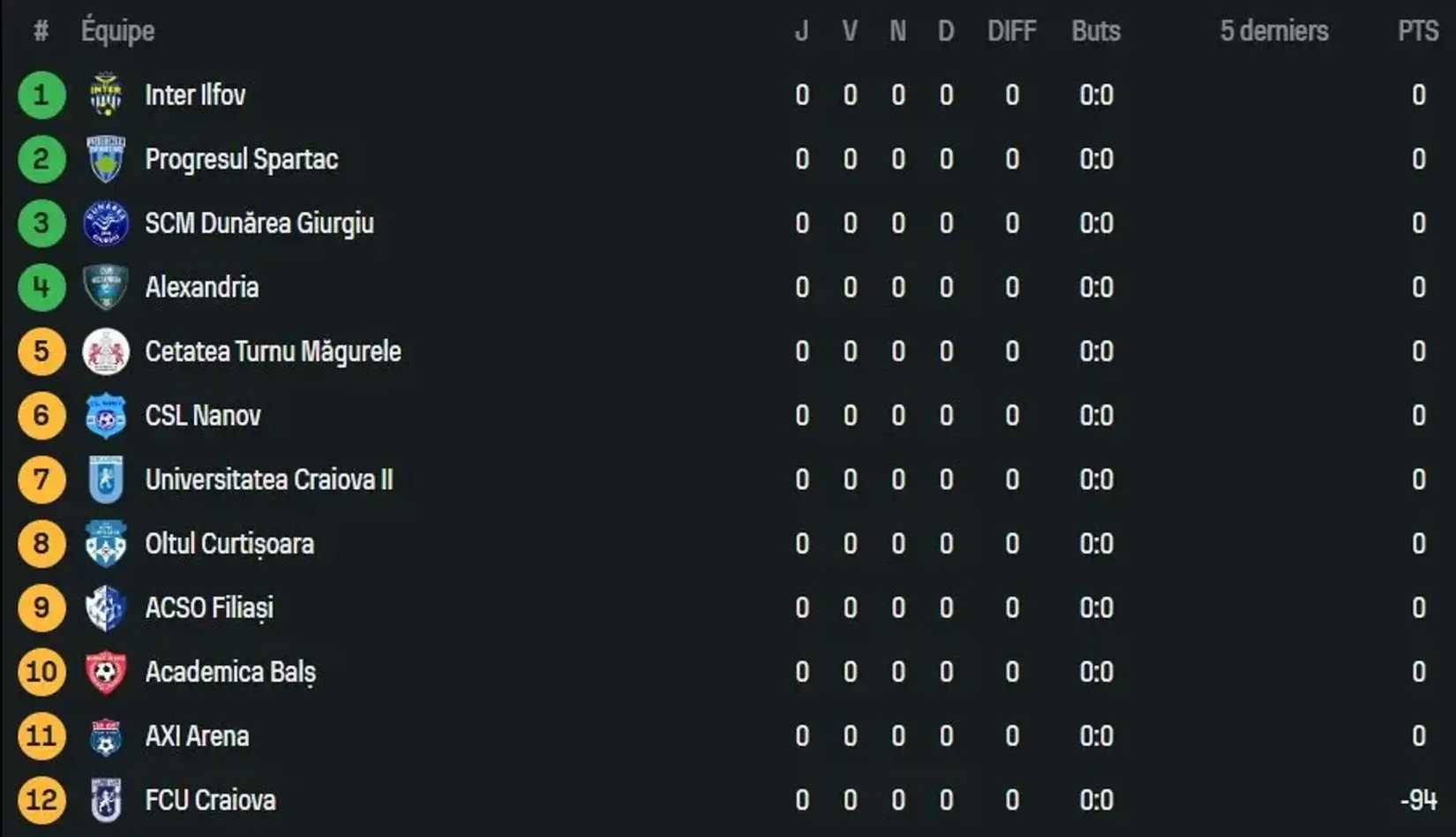Viewport: 1456px width, 837px height.
Task: Click the Universitatea Craiova II logo
Action: coord(105,479)
